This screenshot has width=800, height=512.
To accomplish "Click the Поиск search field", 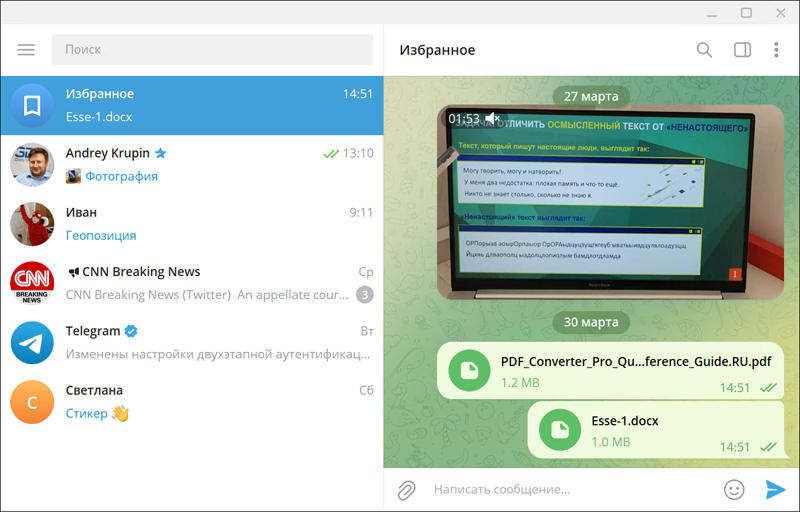I will [x=212, y=49].
